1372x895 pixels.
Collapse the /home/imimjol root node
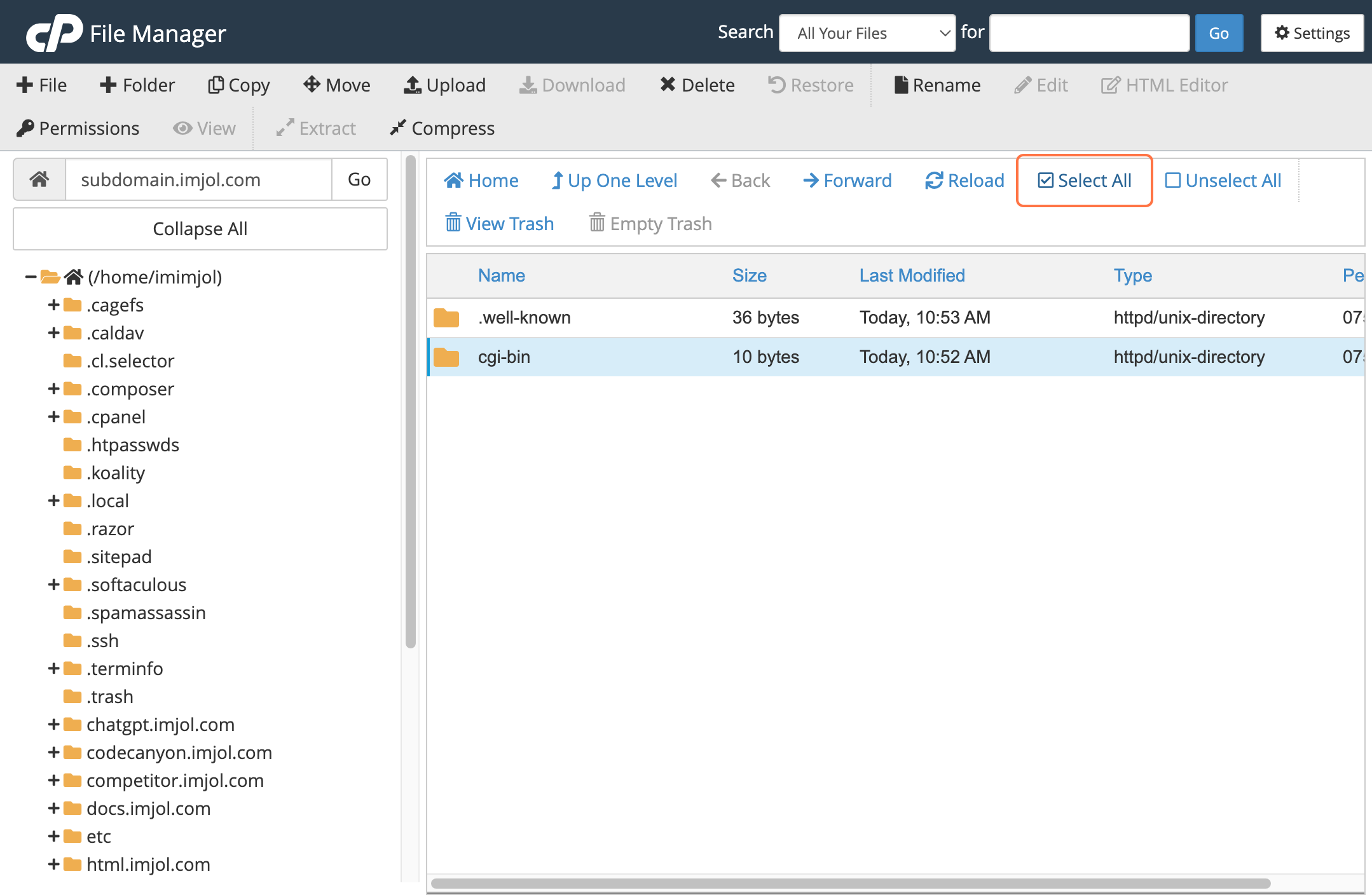click(30, 277)
